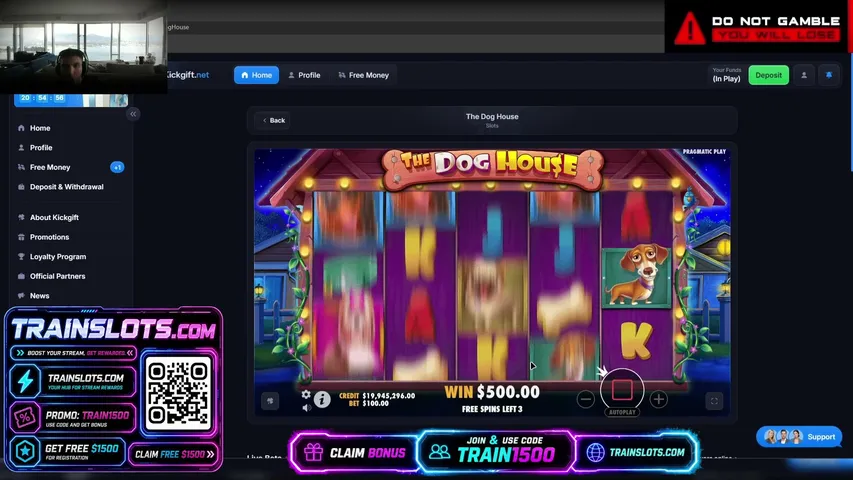The image size is (853, 480).
Task: Click the Free Money +1 badge
Action: pyautogui.click(x=117, y=167)
